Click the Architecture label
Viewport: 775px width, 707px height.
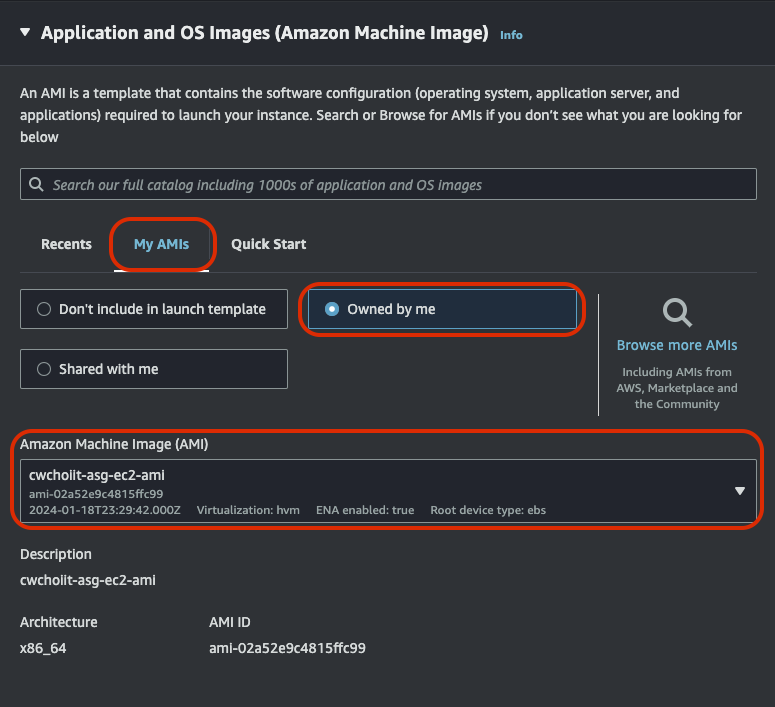[x=58, y=622]
